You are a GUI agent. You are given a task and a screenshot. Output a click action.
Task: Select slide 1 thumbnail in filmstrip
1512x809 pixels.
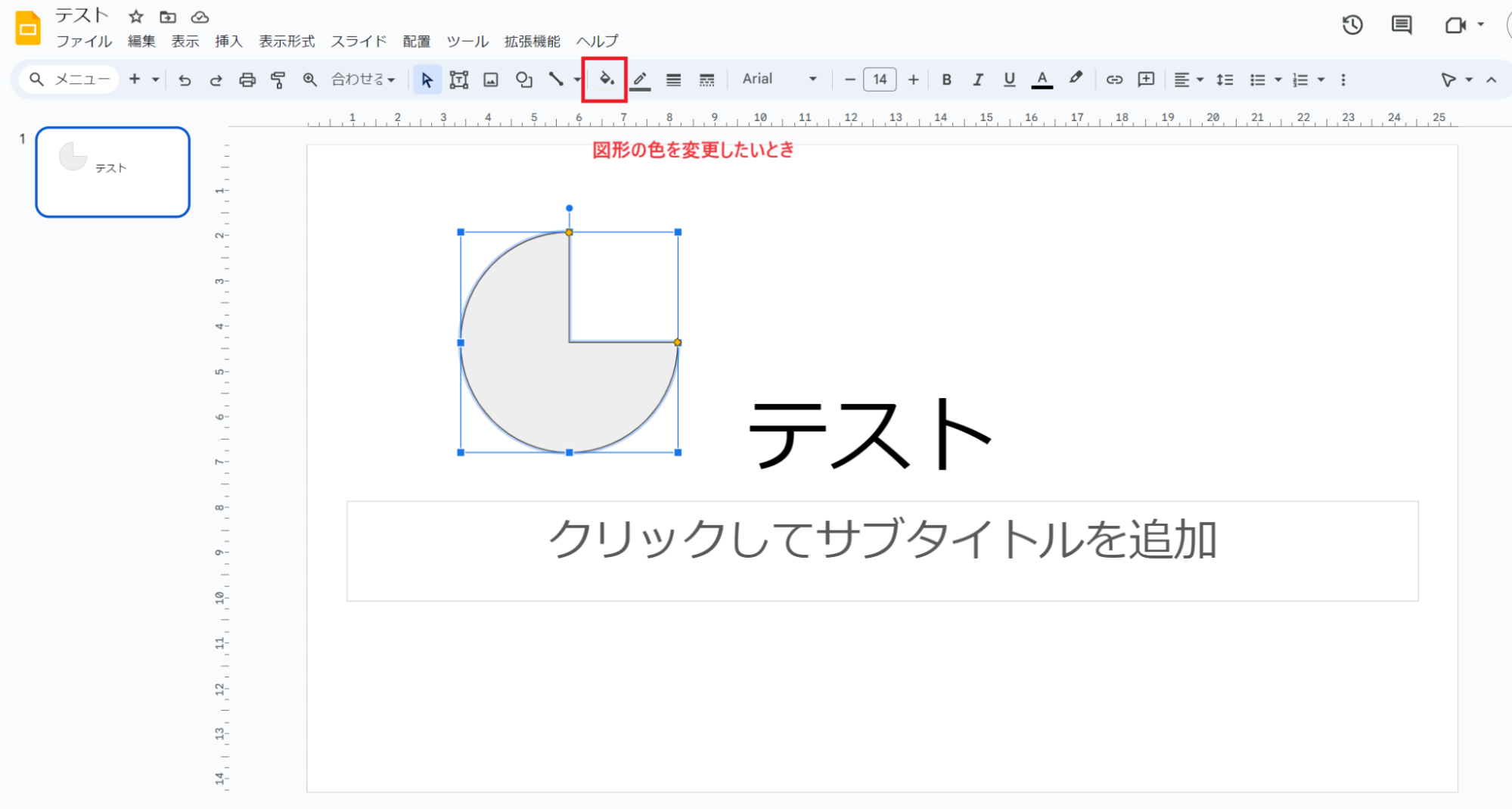pos(113,172)
